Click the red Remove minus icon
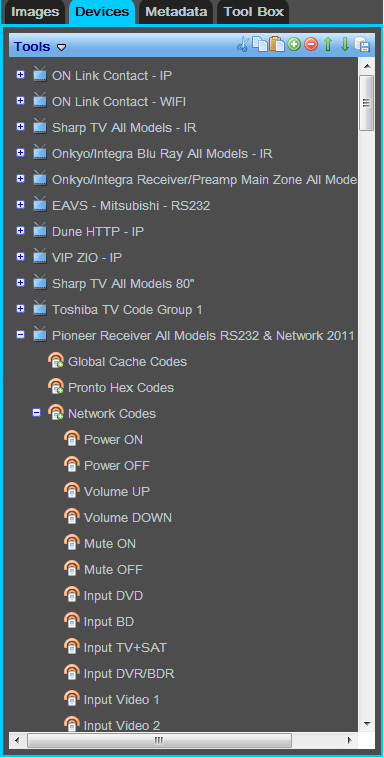 click(311, 45)
